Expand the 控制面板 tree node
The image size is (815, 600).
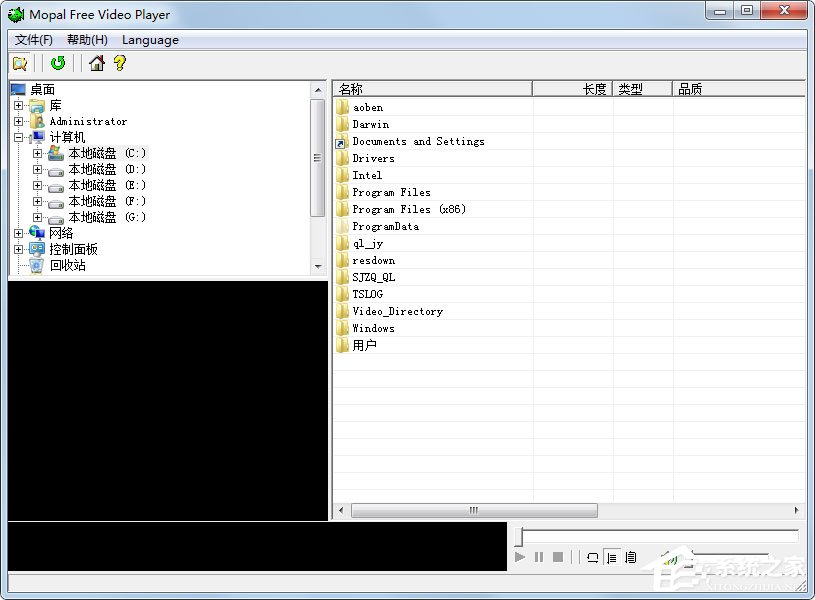(19, 249)
